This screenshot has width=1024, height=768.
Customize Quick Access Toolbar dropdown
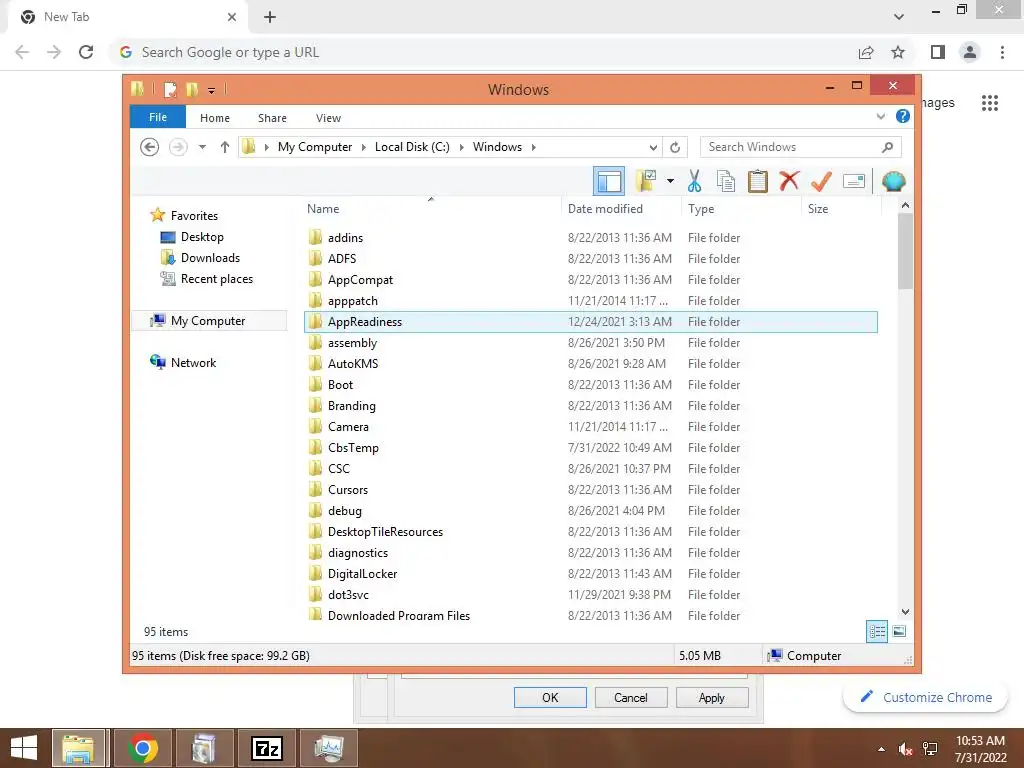click(x=212, y=90)
